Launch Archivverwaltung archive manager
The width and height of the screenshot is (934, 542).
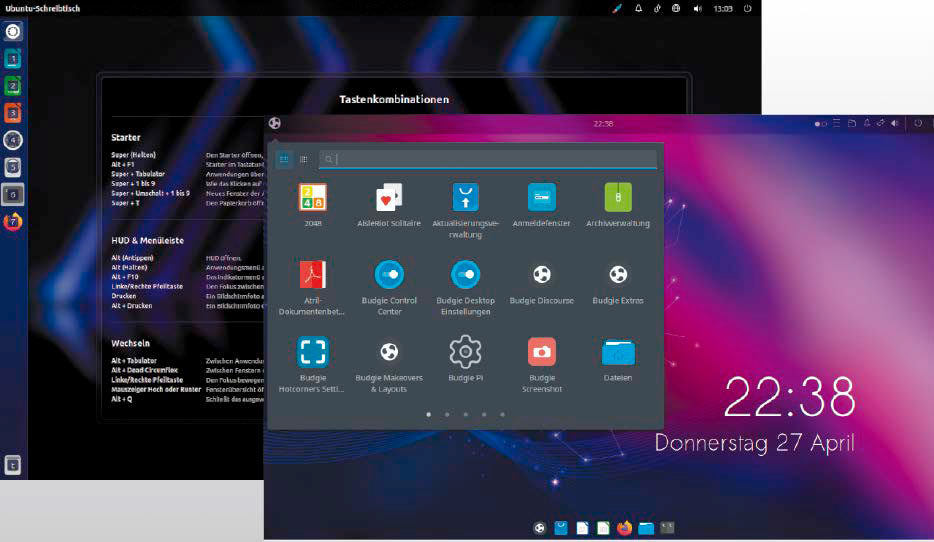[618, 204]
